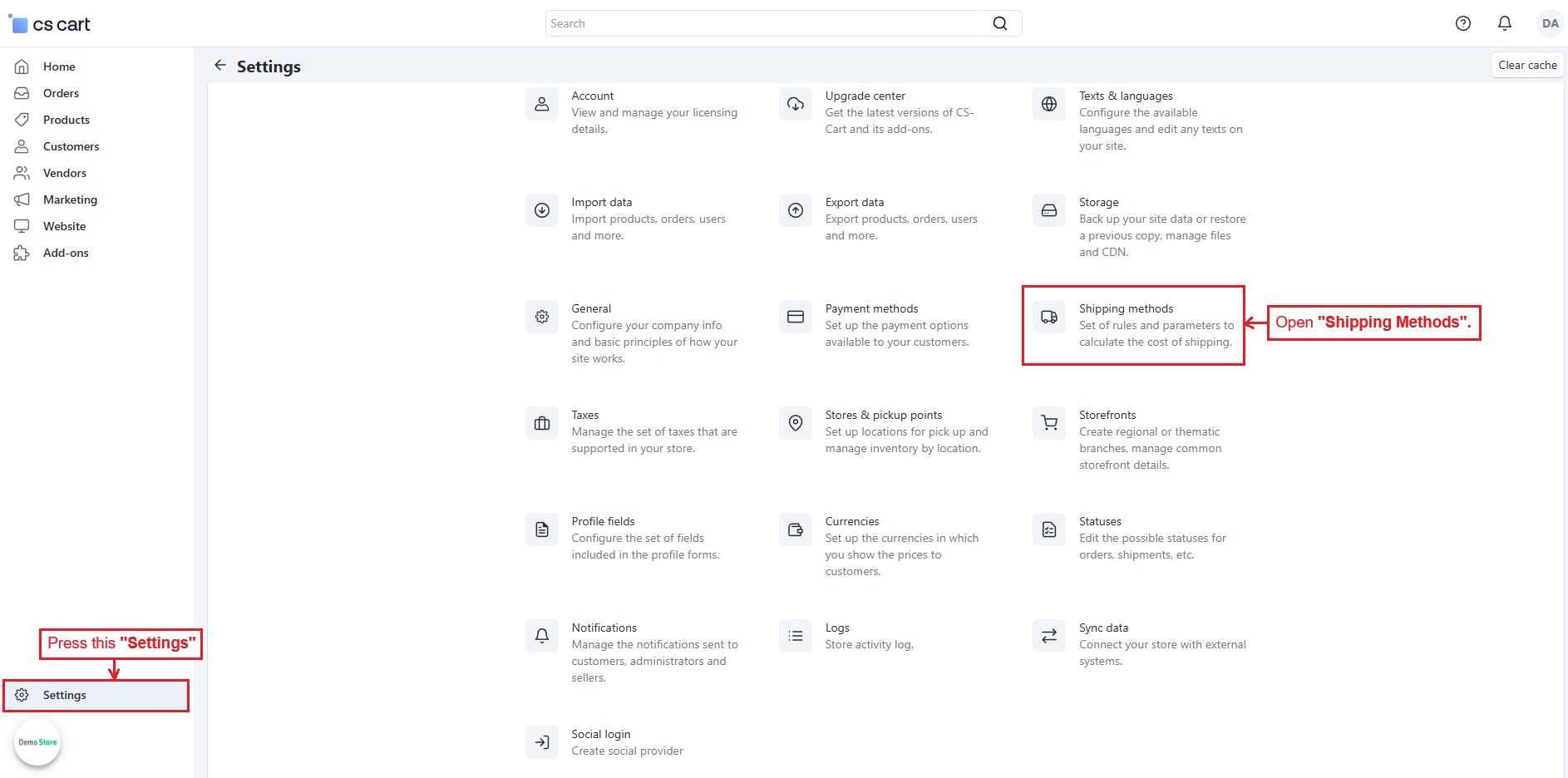Open the DA user avatar menu
Image resolution: width=1568 pixels, height=778 pixels.
(1550, 23)
